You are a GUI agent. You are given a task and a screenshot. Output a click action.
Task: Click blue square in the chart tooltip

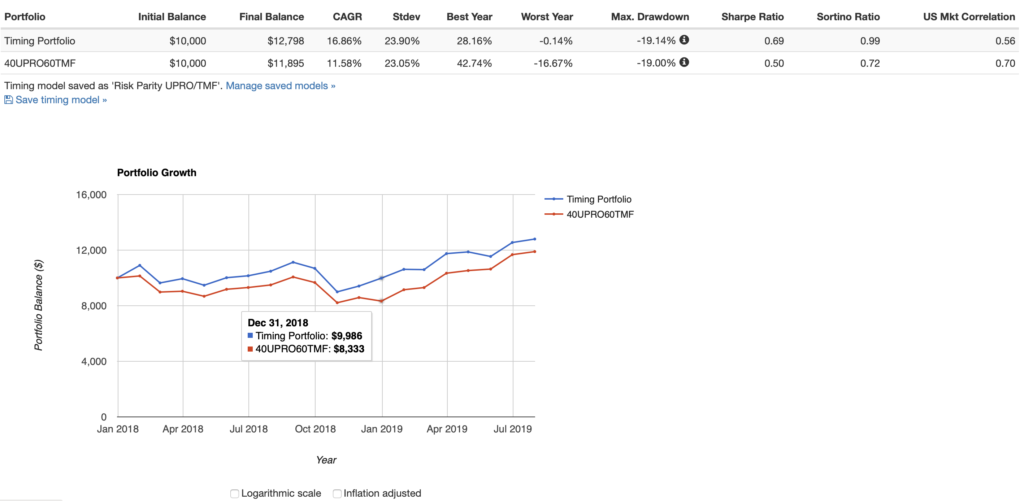coord(250,336)
